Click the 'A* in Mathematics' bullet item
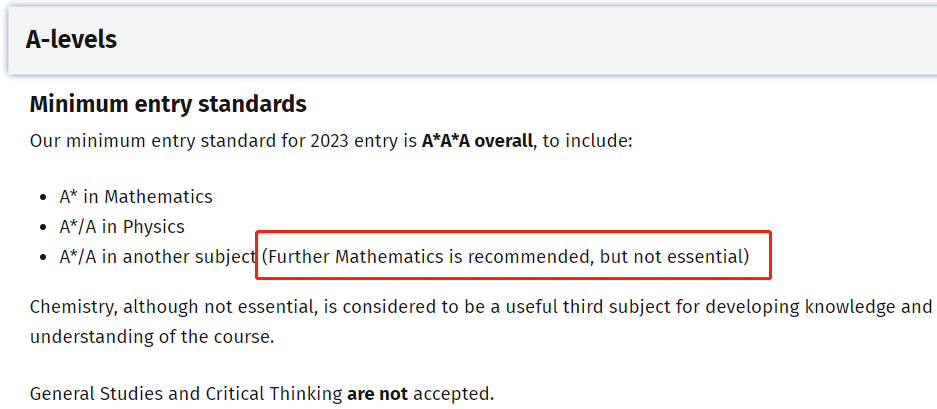The height and width of the screenshot is (409, 937). [x=136, y=197]
